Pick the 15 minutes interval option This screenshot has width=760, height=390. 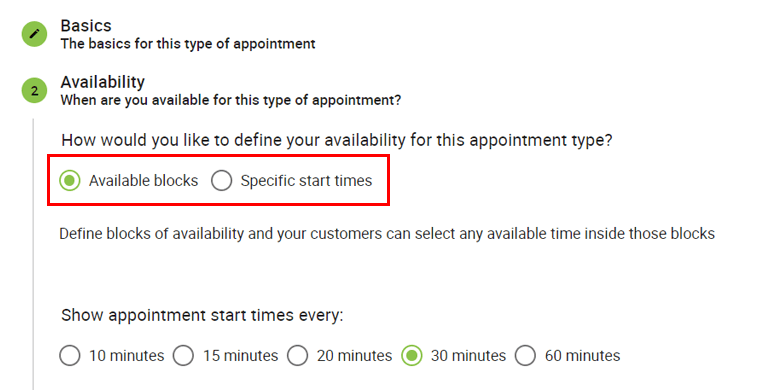pos(184,356)
